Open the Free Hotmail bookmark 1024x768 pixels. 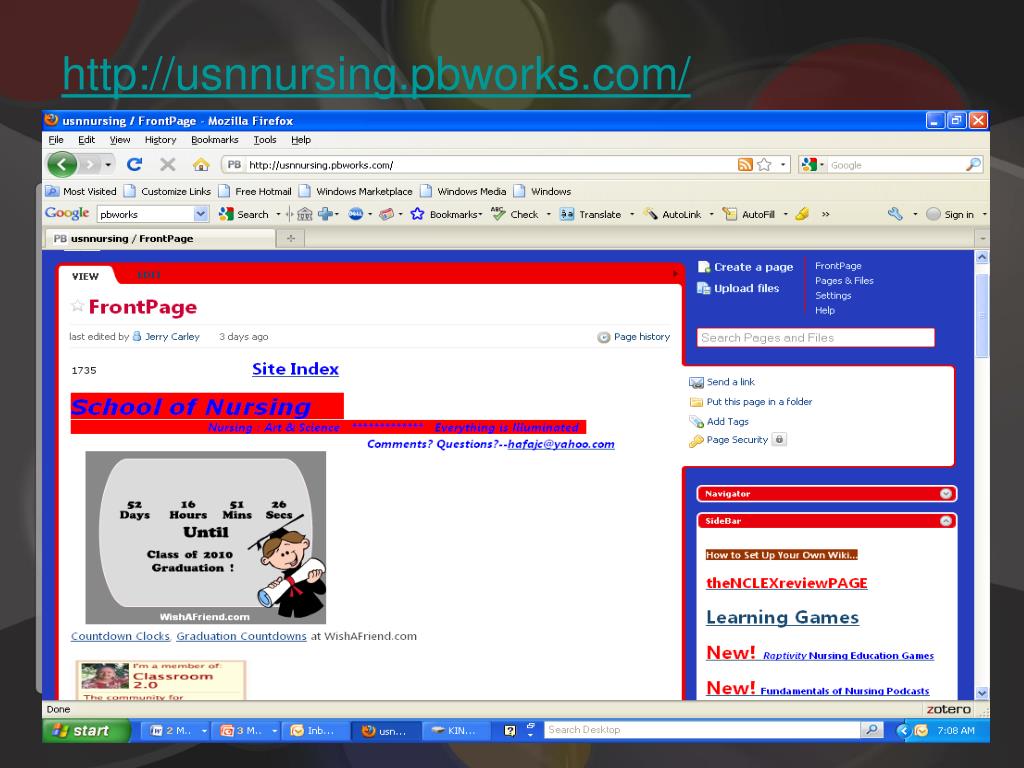(x=255, y=191)
